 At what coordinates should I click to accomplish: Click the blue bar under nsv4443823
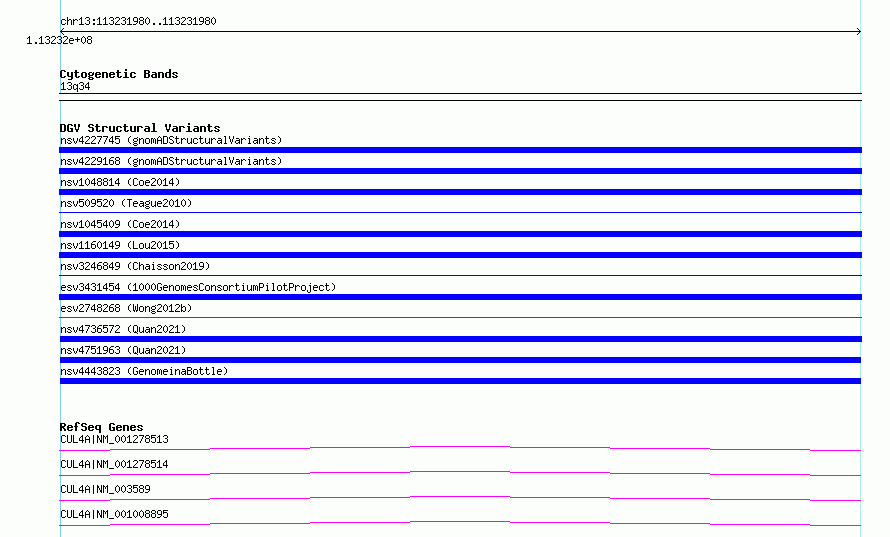click(x=460, y=381)
